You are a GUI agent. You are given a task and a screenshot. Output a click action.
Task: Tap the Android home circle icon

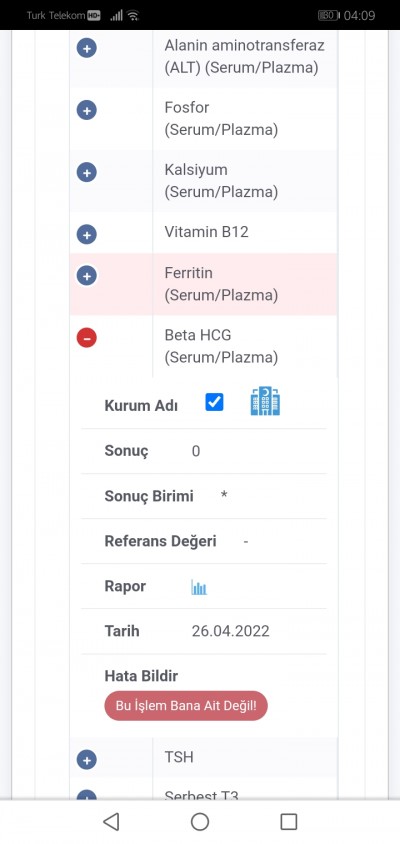click(x=200, y=821)
